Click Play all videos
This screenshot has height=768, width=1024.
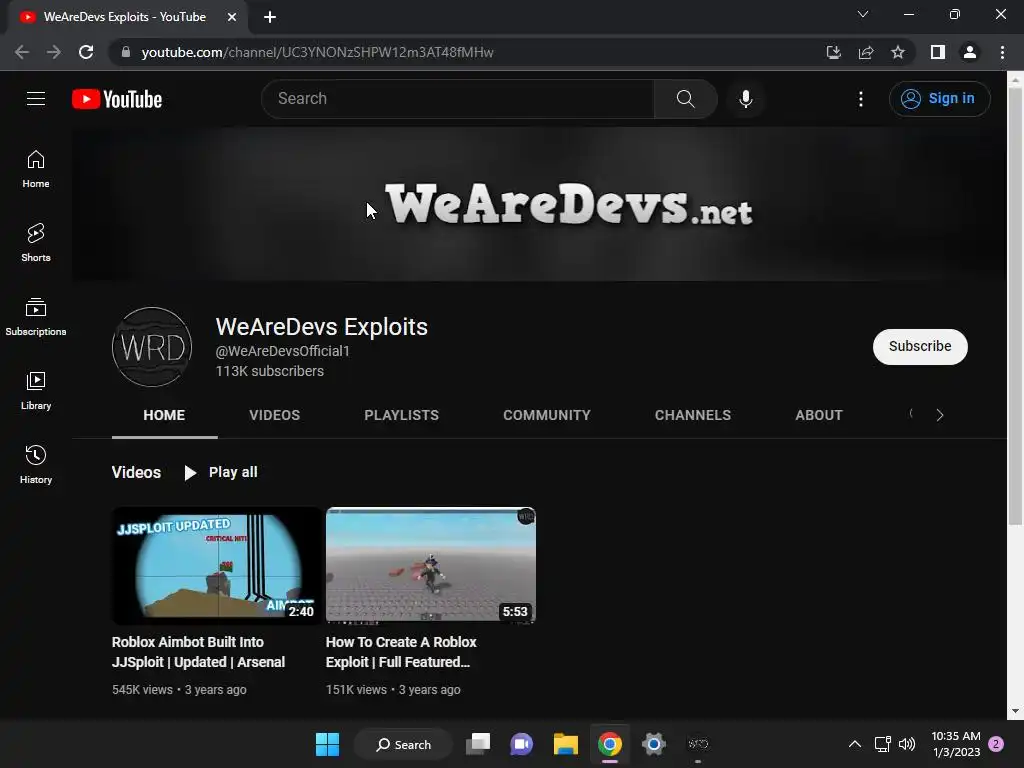[221, 472]
